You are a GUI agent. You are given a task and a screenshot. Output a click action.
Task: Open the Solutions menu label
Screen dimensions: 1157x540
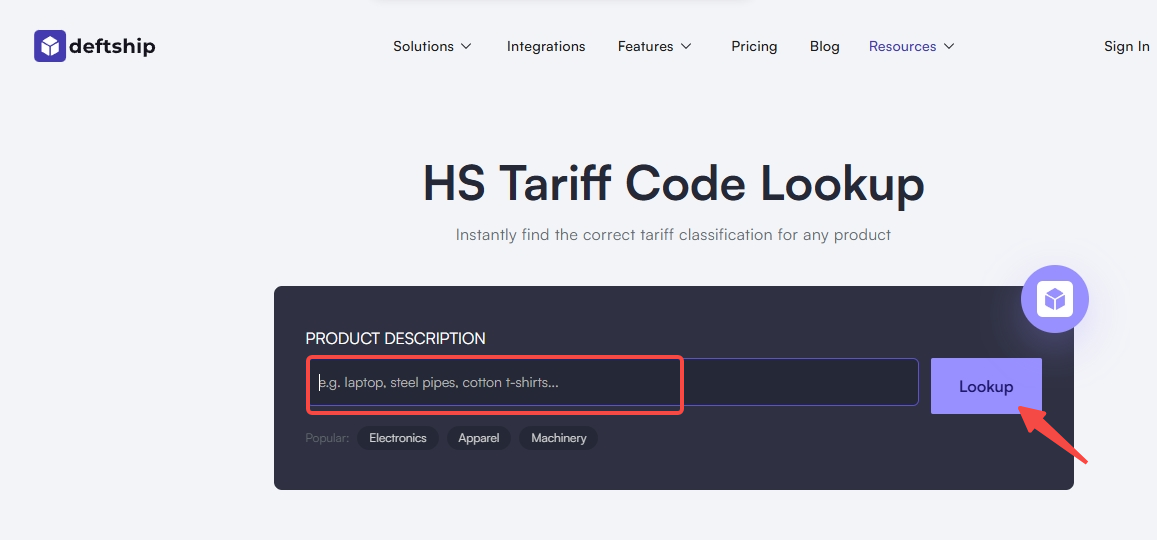[423, 46]
